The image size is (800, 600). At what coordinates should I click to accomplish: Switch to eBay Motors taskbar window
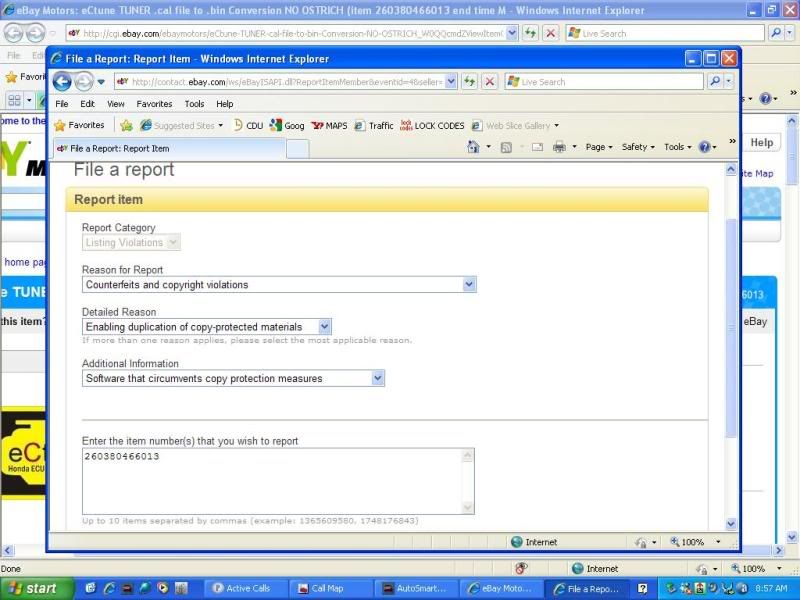pos(500,588)
